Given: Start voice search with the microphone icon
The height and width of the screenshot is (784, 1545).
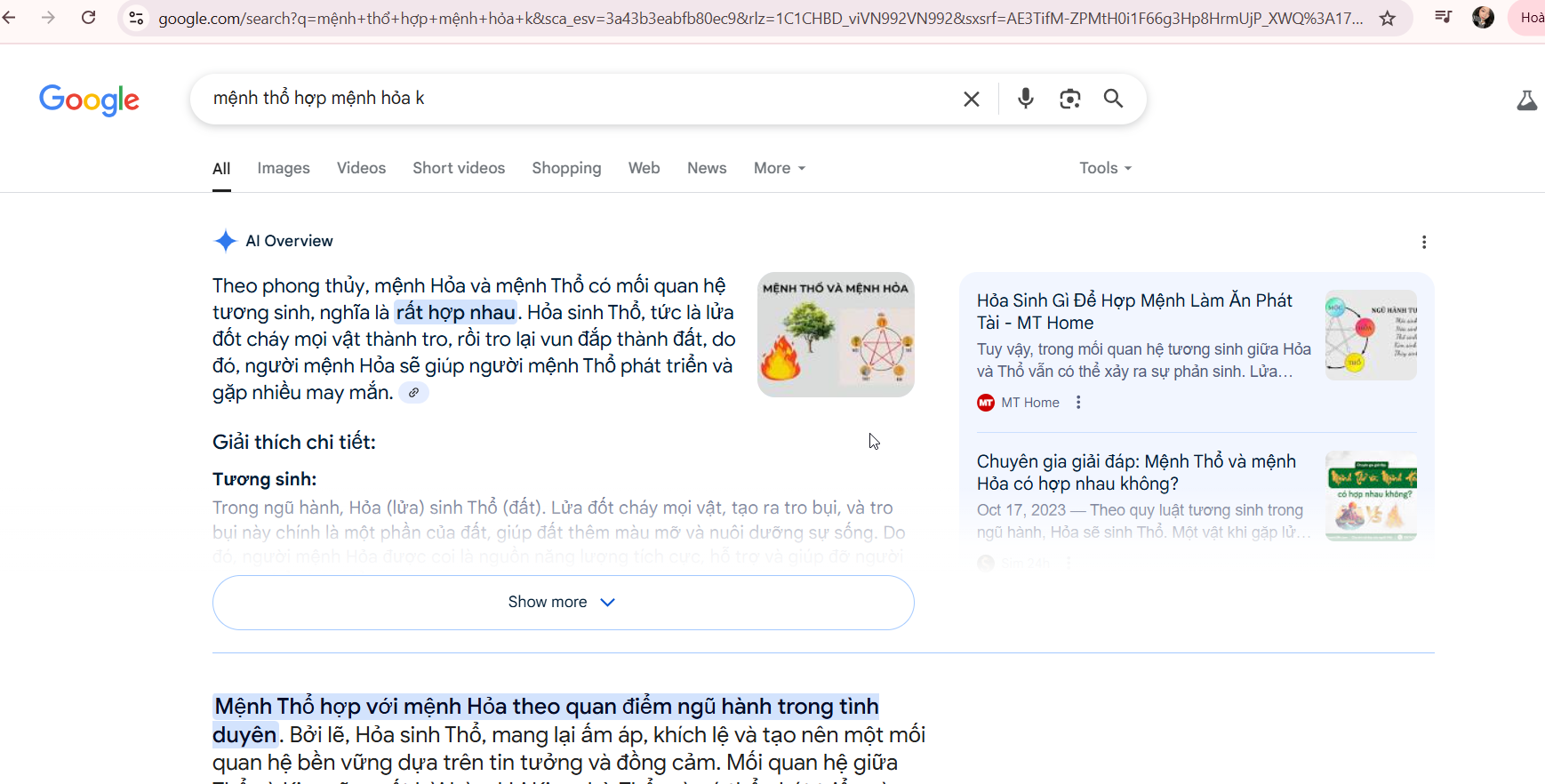Looking at the screenshot, I should (x=1026, y=99).
